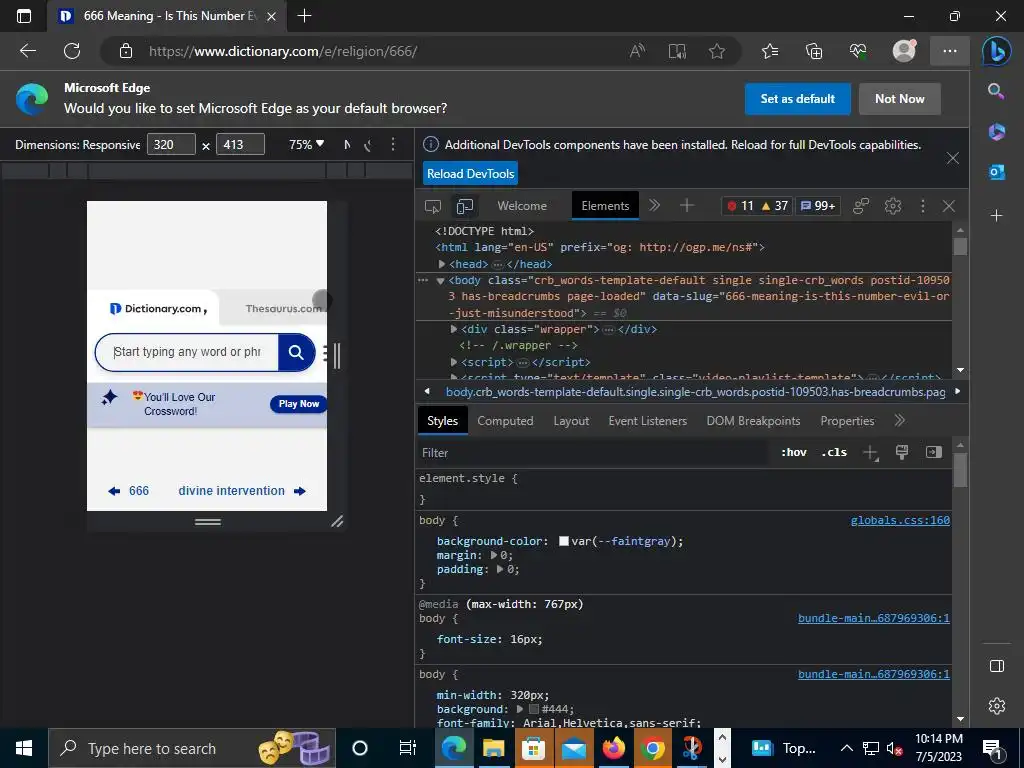This screenshot has height=768, width=1024.
Task: Add page to favorites star icon
Action: point(717,51)
